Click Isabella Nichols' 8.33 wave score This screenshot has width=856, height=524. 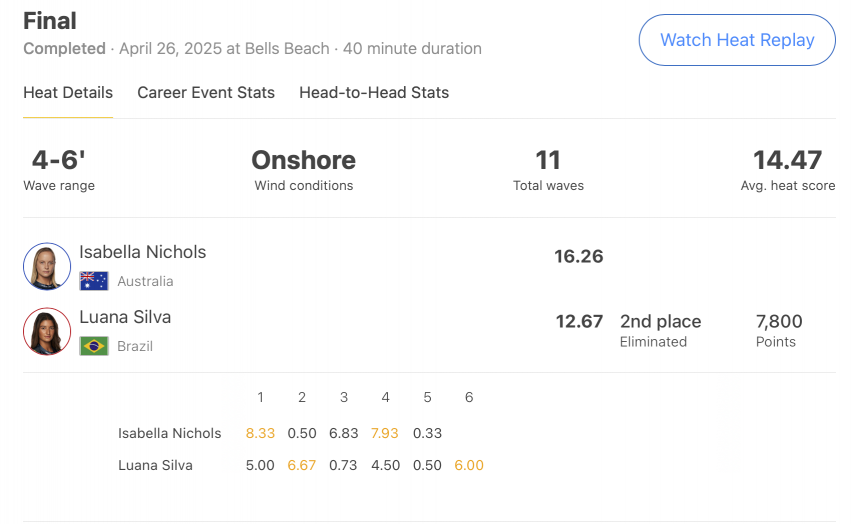260,433
